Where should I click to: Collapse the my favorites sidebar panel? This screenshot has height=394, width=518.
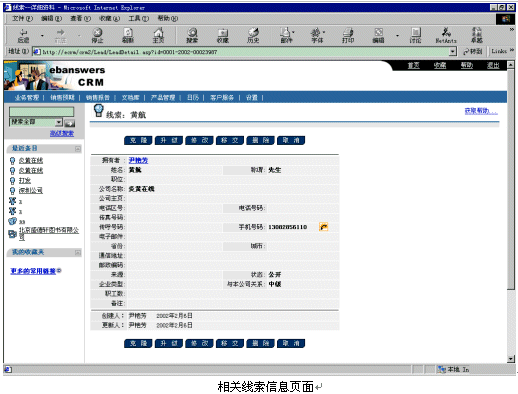point(78,253)
